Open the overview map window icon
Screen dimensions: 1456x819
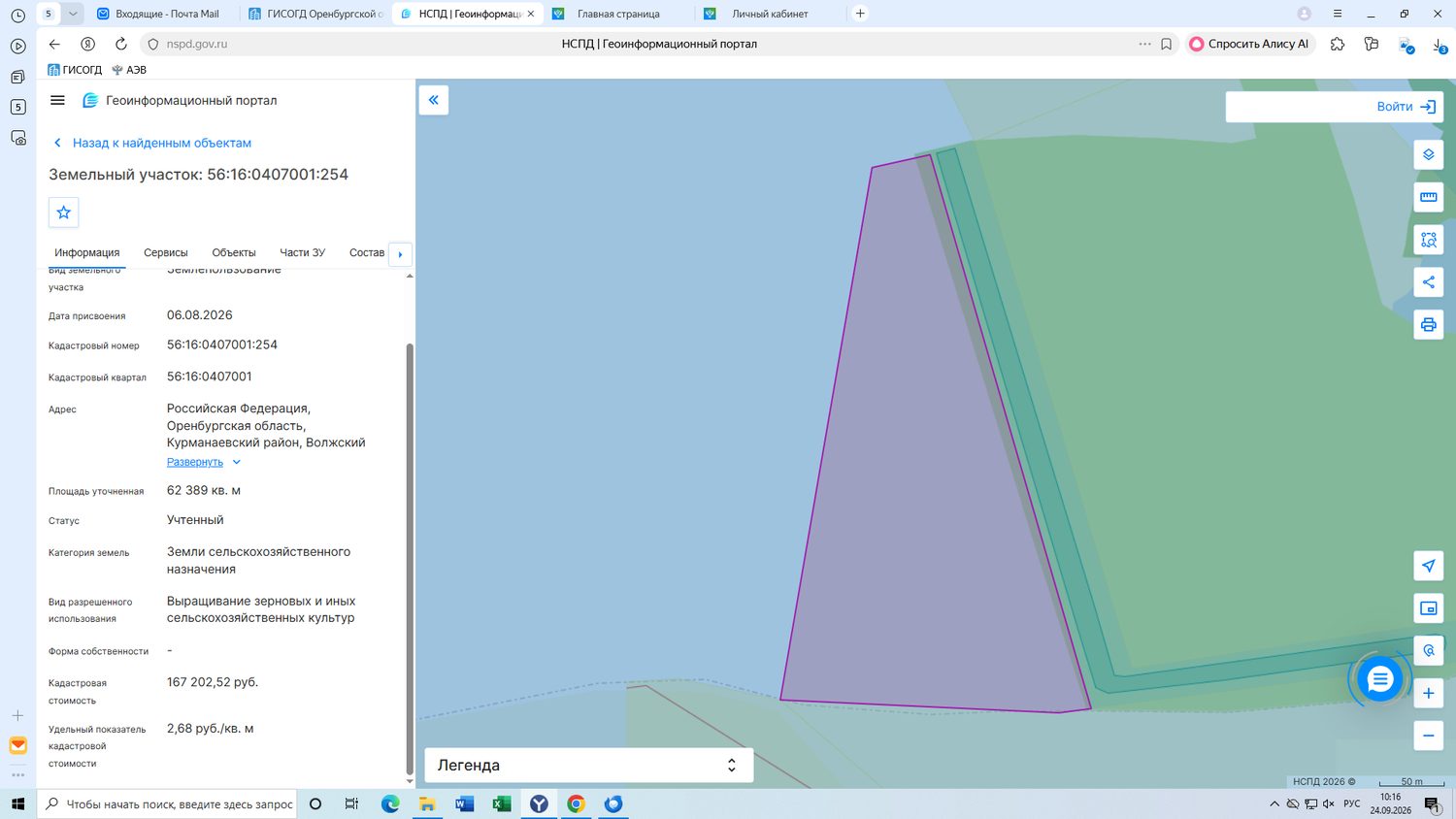pyautogui.click(x=1429, y=608)
